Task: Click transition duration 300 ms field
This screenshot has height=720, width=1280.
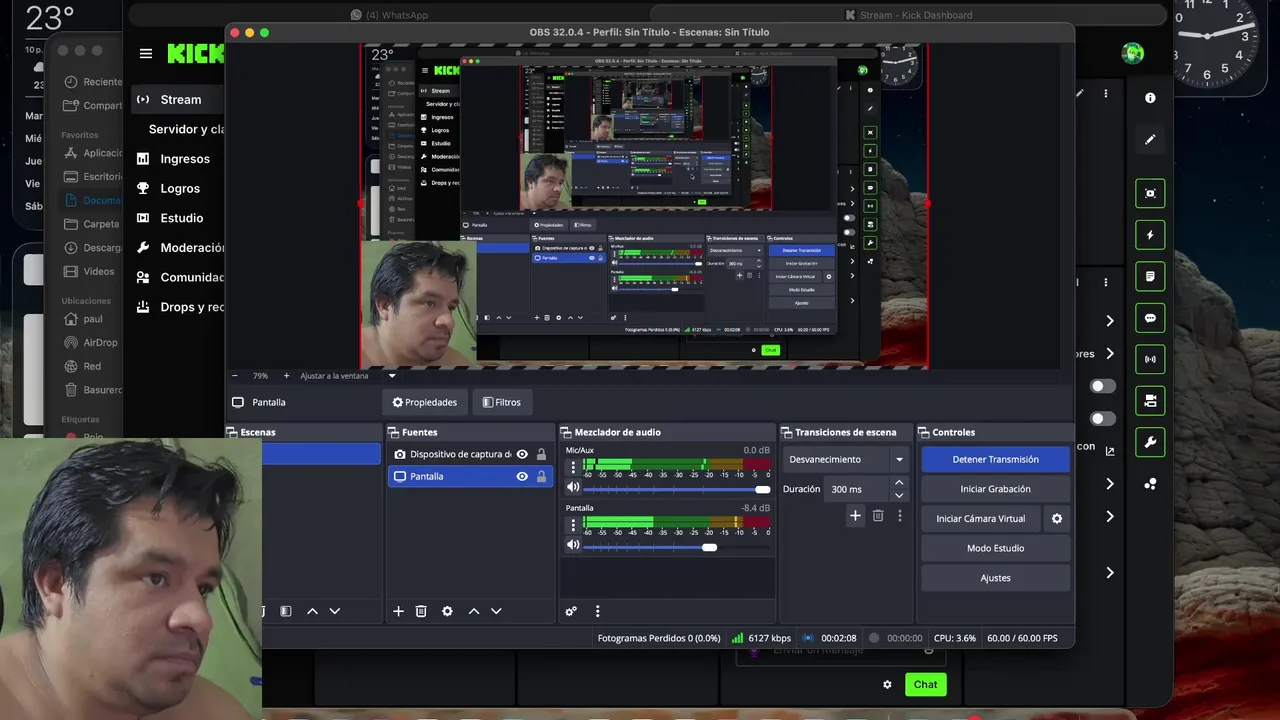Action: [857, 489]
